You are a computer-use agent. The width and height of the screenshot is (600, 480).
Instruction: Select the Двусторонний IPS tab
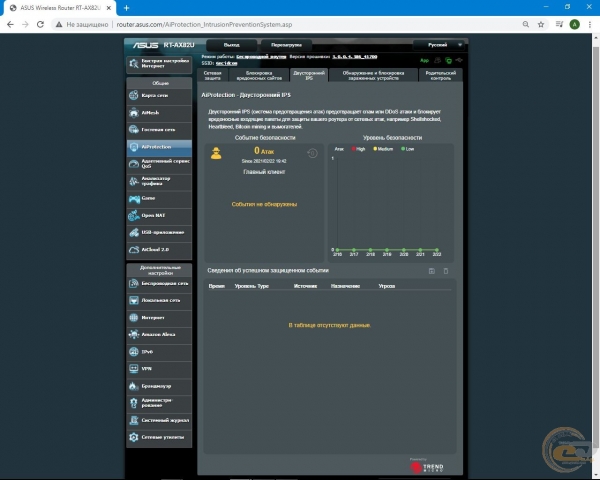(x=309, y=75)
